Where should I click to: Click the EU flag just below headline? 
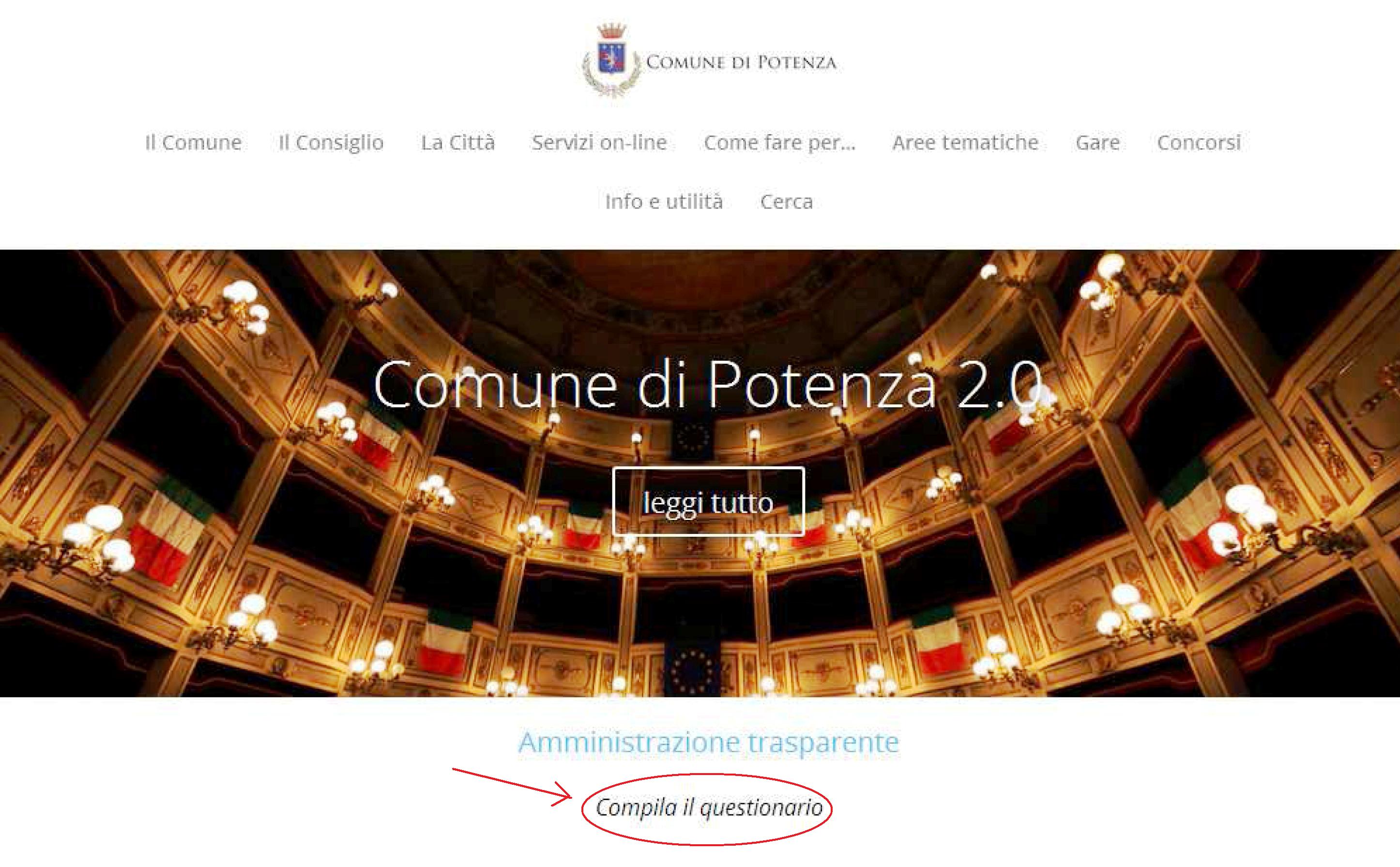coord(694,439)
